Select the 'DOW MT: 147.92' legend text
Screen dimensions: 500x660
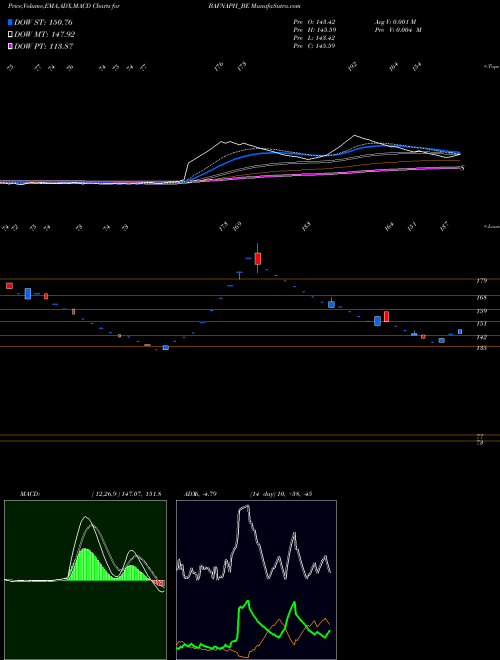point(45,35)
